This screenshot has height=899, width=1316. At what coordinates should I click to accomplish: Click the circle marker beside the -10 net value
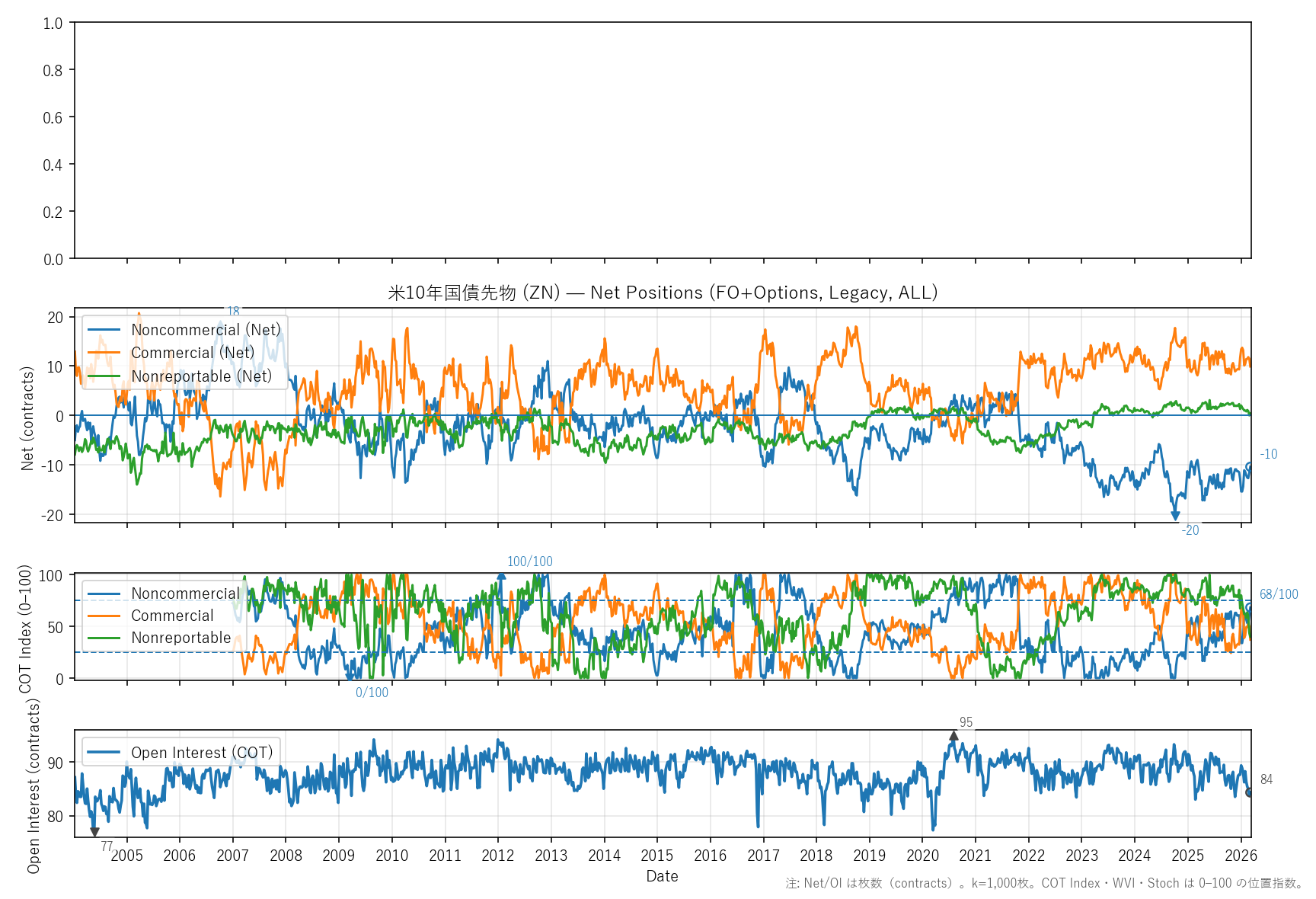[x=1249, y=465]
